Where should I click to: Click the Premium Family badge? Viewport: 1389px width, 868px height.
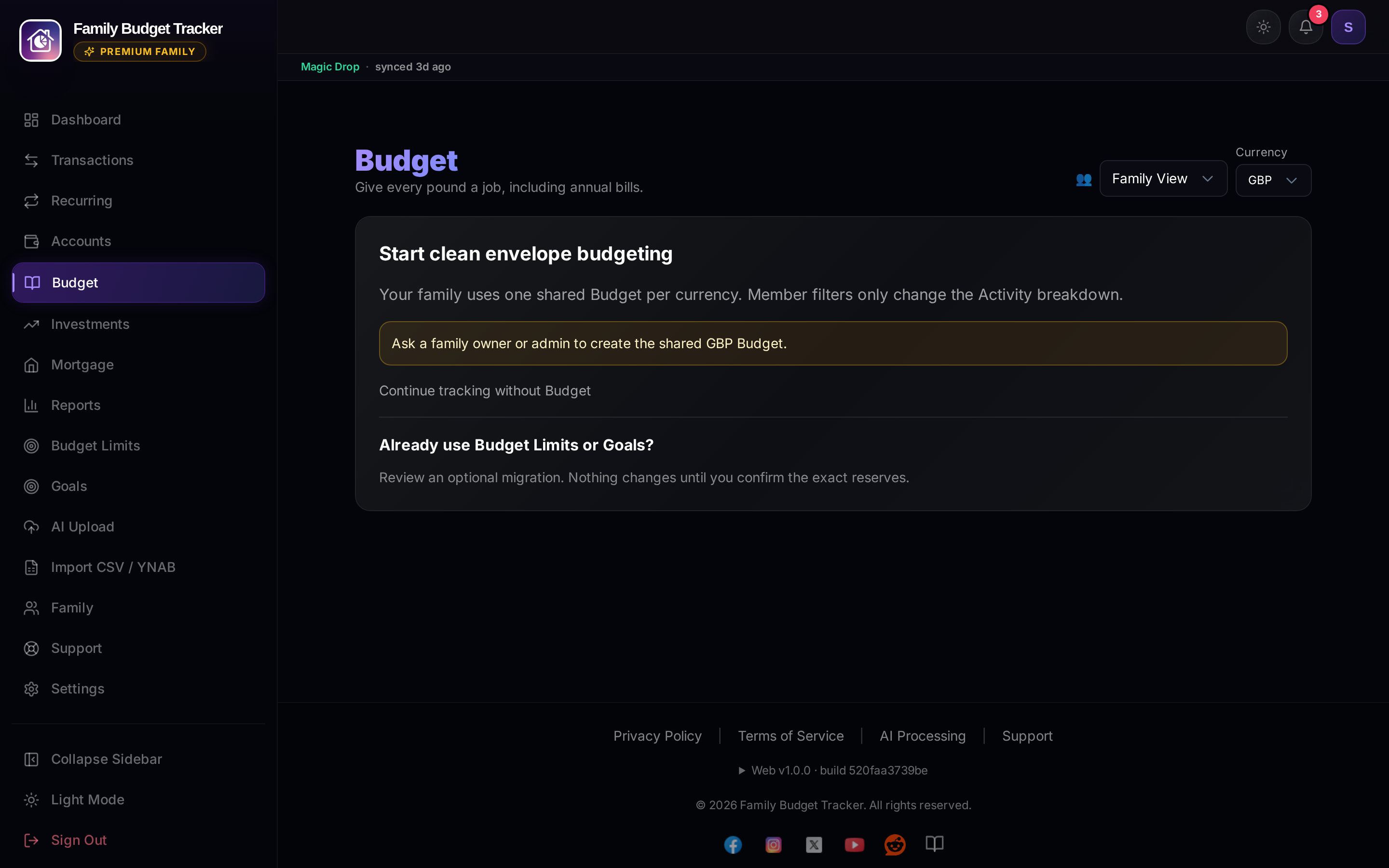[x=139, y=52]
